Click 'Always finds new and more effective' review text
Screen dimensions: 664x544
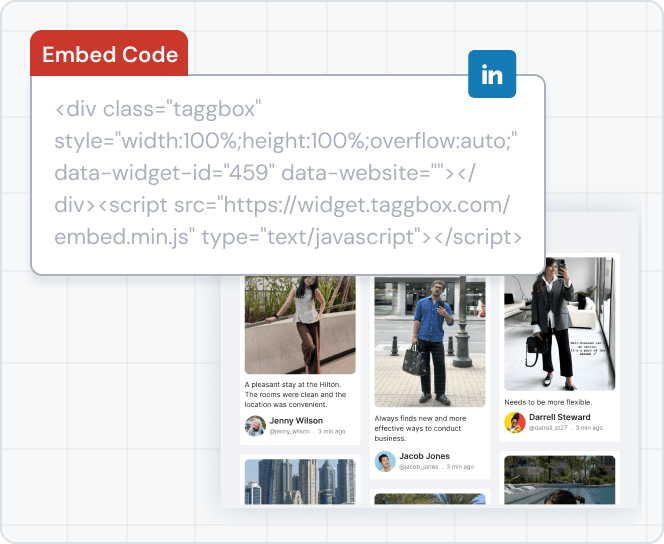(x=420, y=428)
